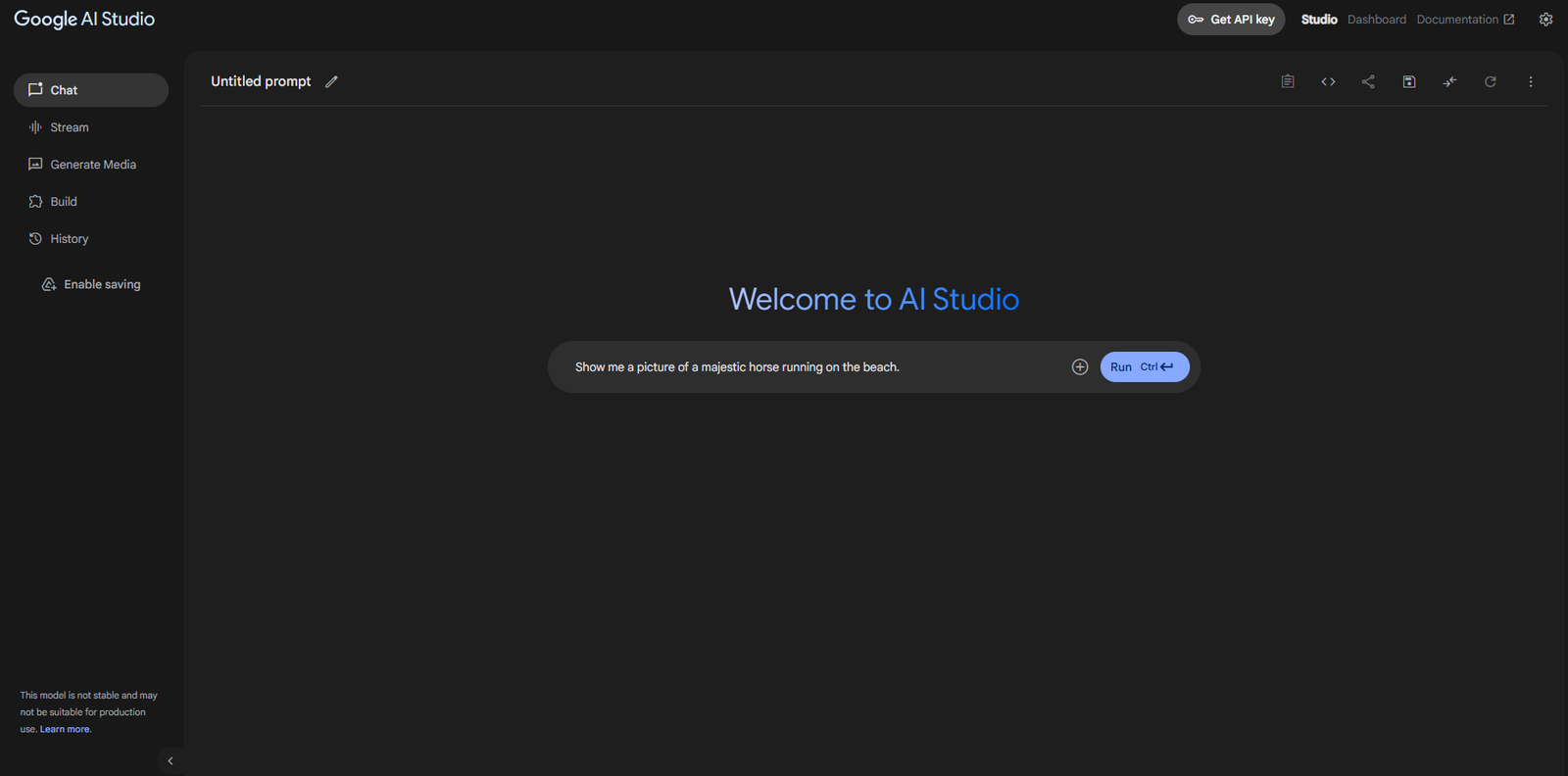Go to Build in the sidebar
Viewport: 1568px width, 776px height.
(63, 202)
